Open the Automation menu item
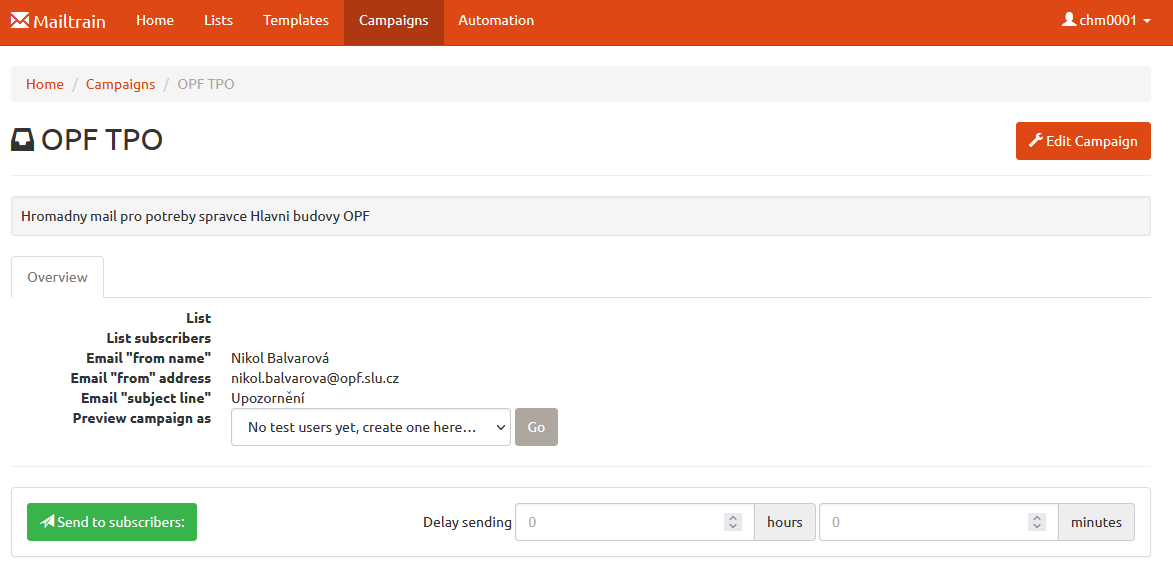This screenshot has width=1173, height=578. click(496, 20)
